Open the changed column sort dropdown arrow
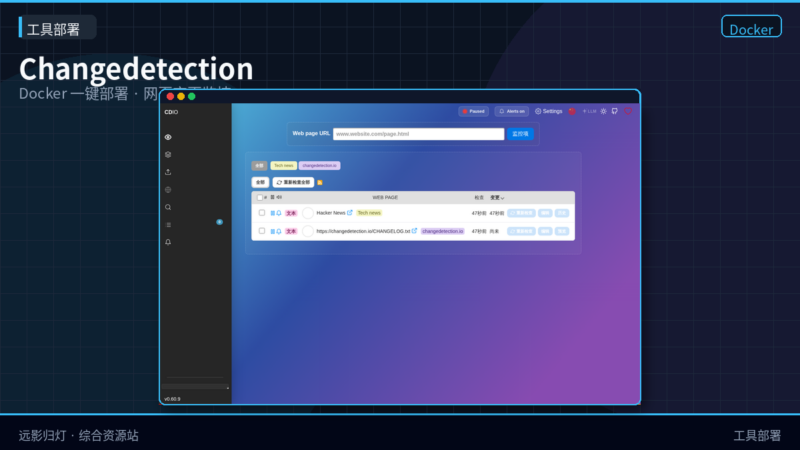800x450 pixels. point(503,198)
